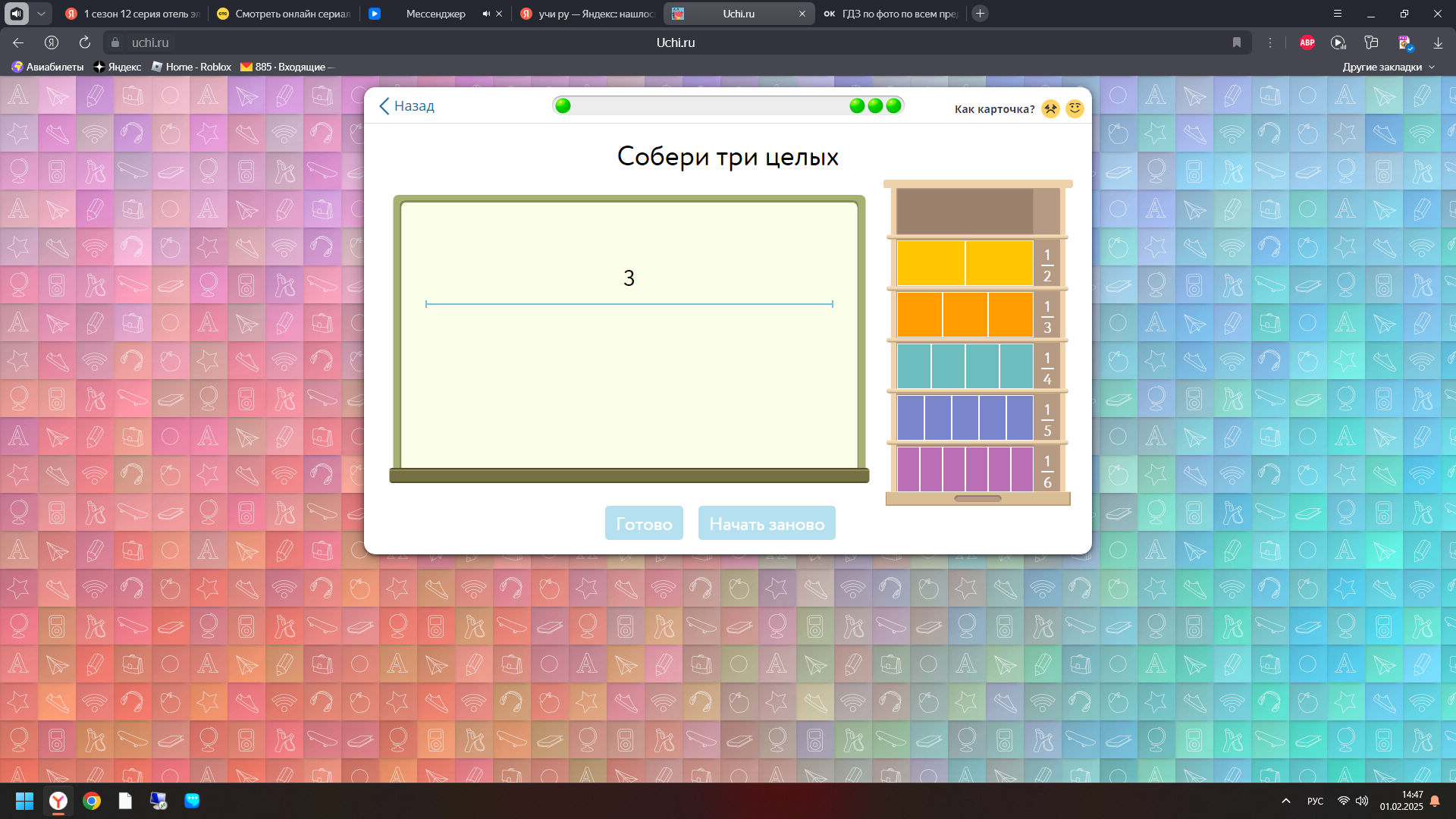
Task: Bookmark this page with bookmark icon
Action: pyautogui.click(x=1237, y=42)
